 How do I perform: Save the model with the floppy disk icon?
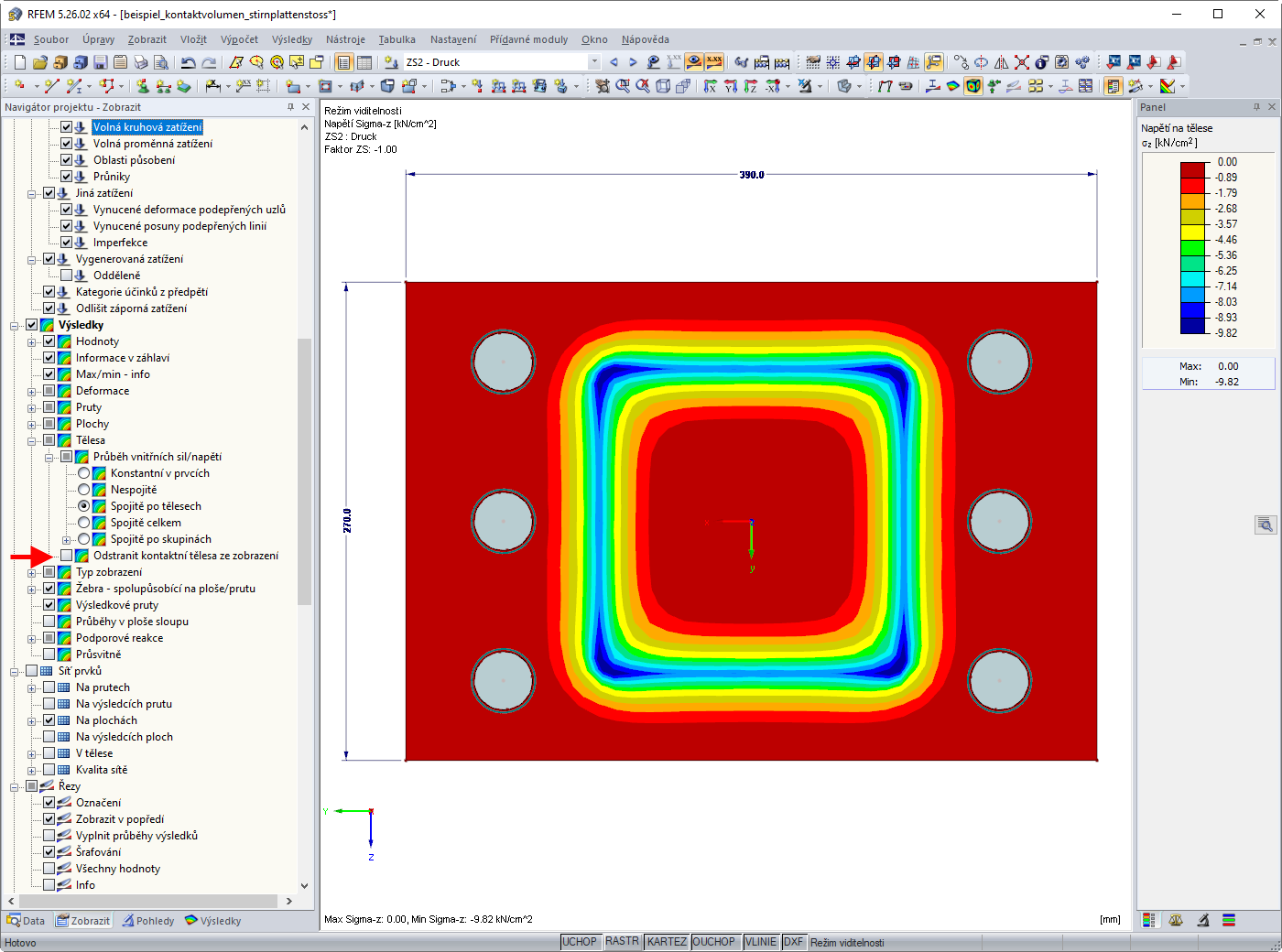(x=100, y=62)
